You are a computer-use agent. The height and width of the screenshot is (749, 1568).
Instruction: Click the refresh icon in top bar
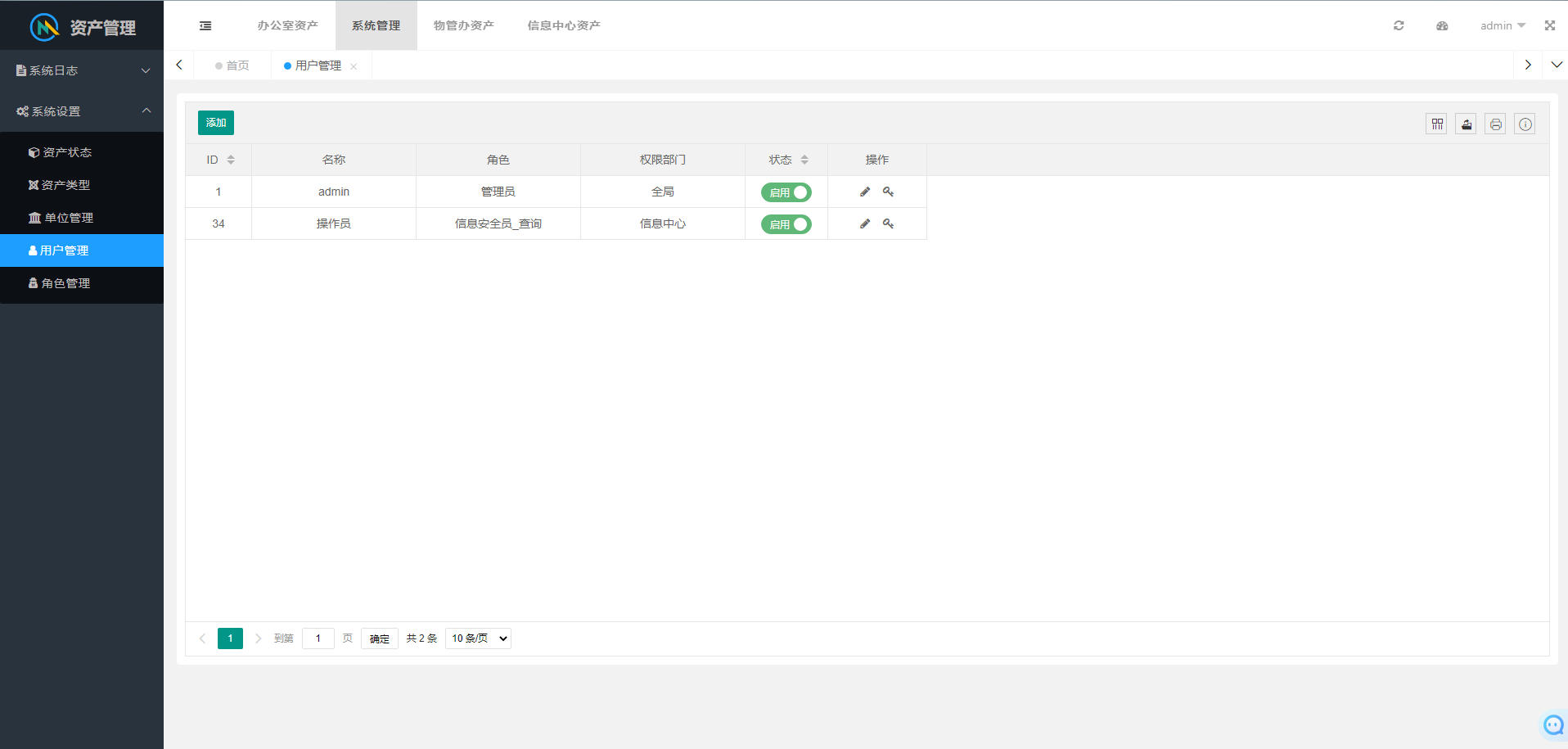pyautogui.click(x=1399, y=25)
